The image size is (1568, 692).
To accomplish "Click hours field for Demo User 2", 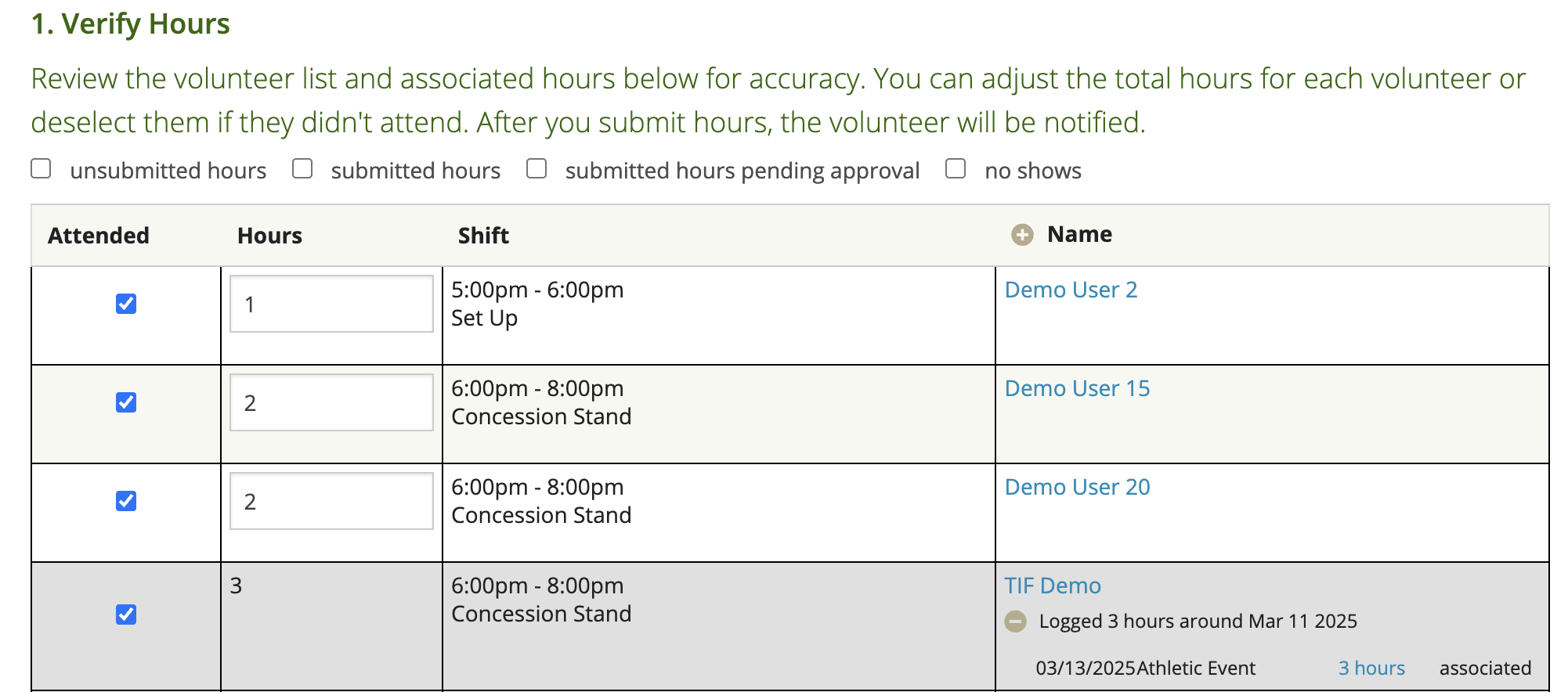I will [x=331, y=304].
